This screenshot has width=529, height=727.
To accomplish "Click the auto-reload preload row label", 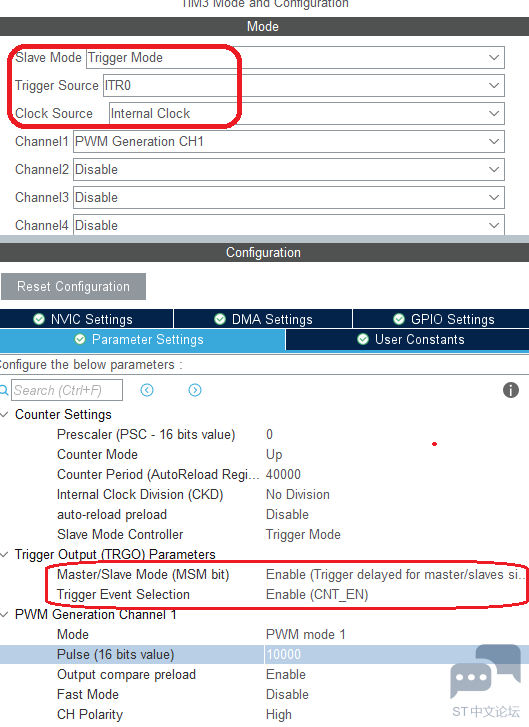I will tap(112, 515).
